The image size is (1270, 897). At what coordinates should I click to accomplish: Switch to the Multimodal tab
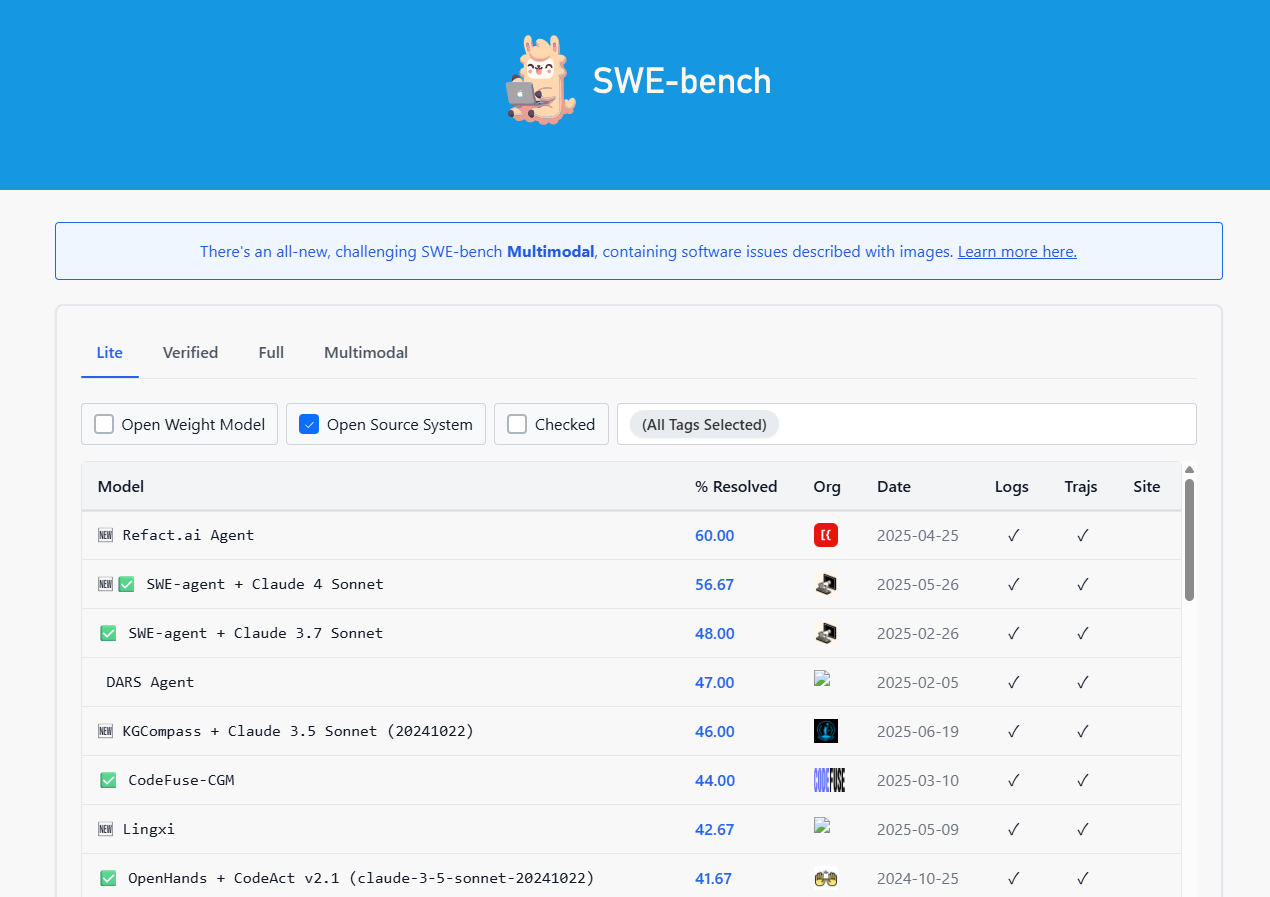pyautogui.click(x=366, y=352)
